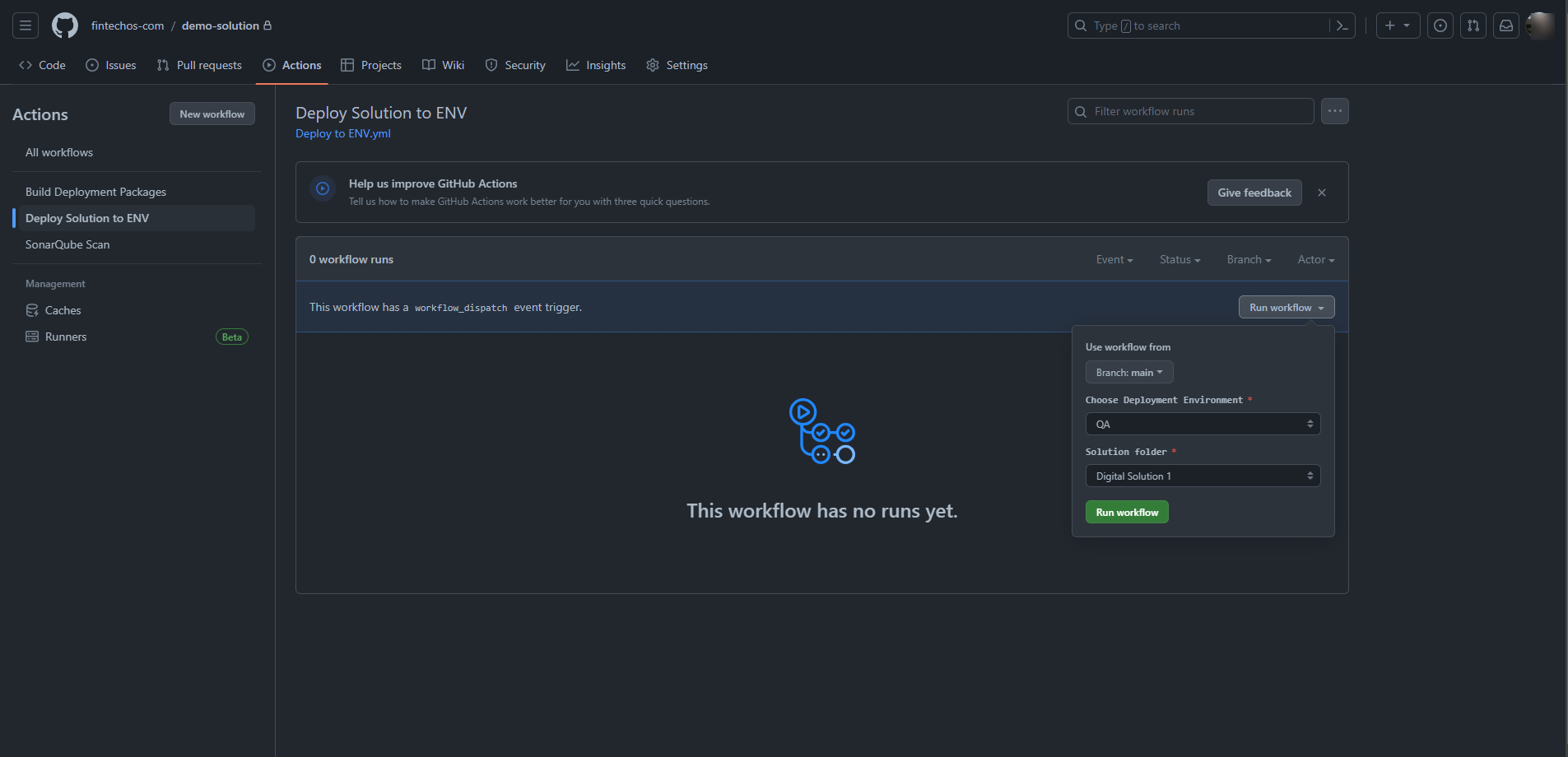
Task: Open the Deployment Environment QA dropdown
Action: [1202, 424]
